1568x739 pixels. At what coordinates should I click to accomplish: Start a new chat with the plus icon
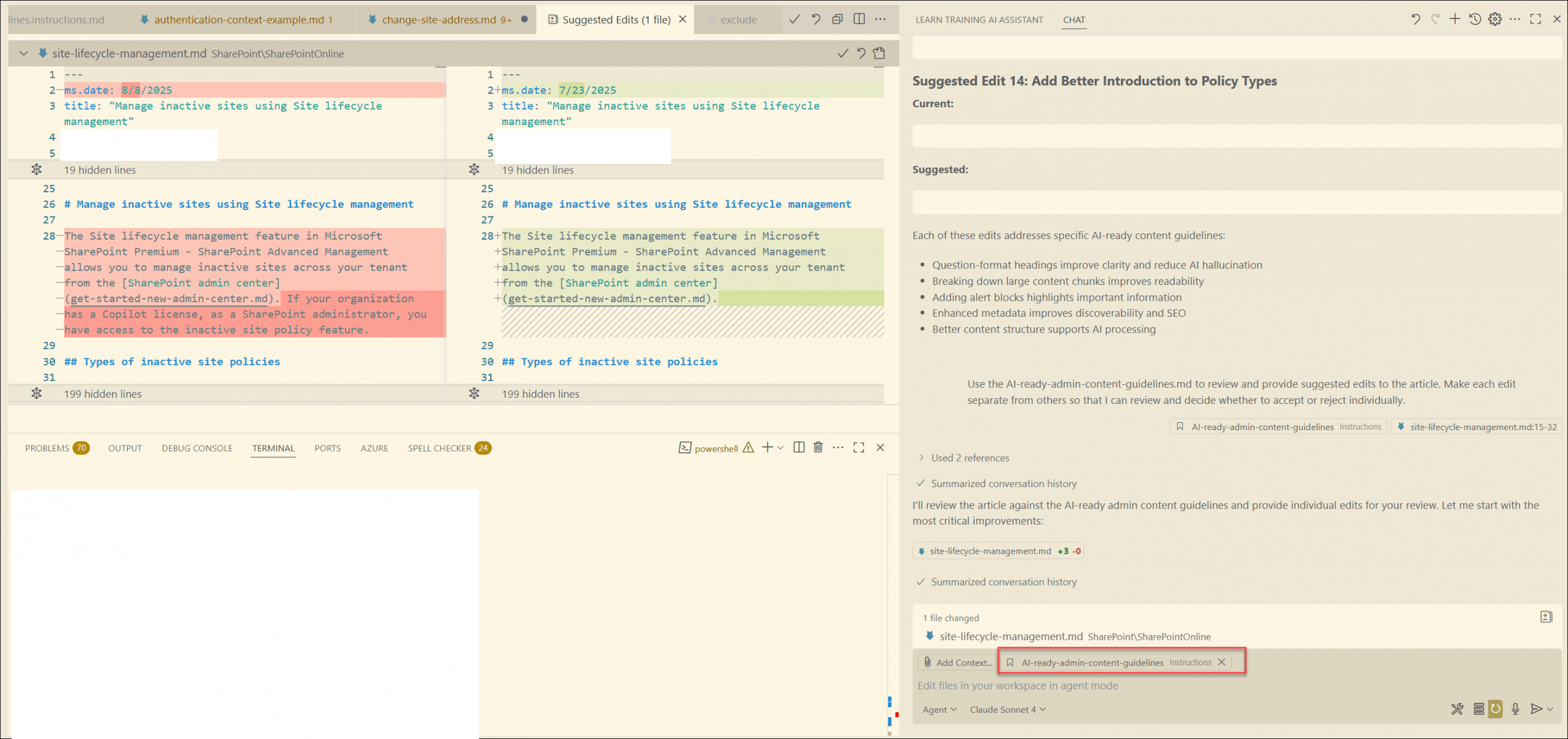point(1455,19)
